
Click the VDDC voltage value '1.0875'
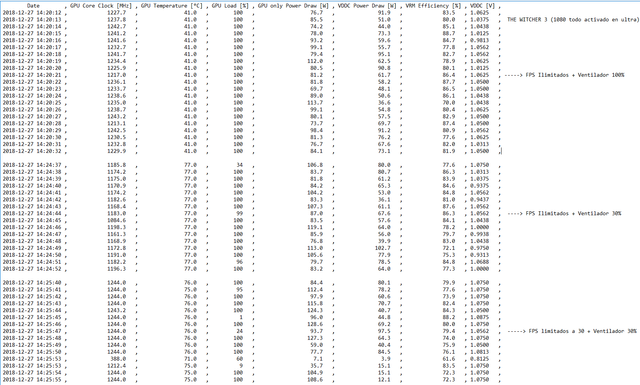point(480,317)
